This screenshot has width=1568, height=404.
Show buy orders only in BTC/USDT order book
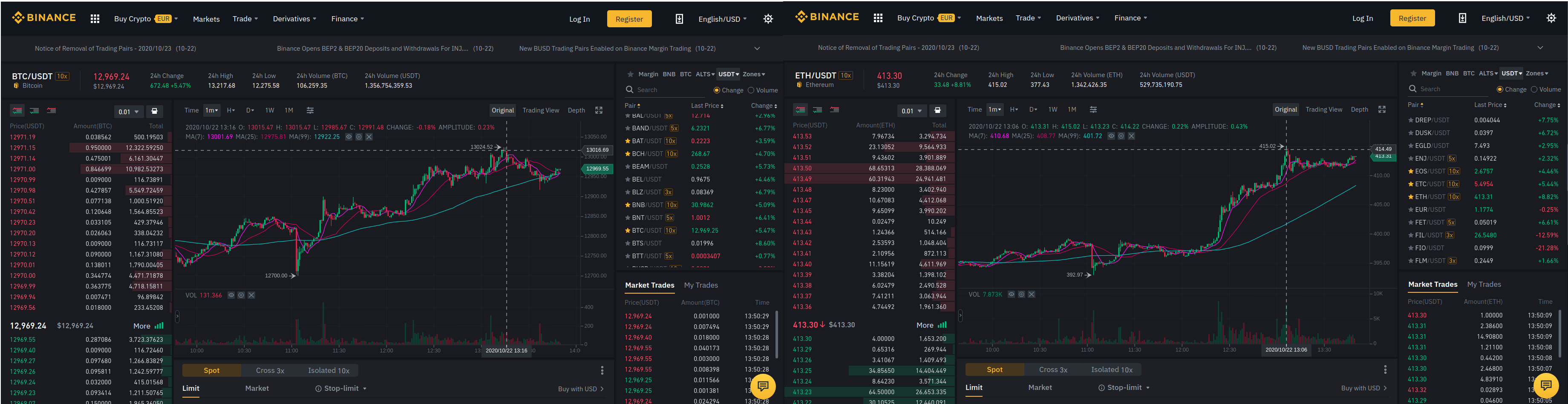(x=34, y=111)
